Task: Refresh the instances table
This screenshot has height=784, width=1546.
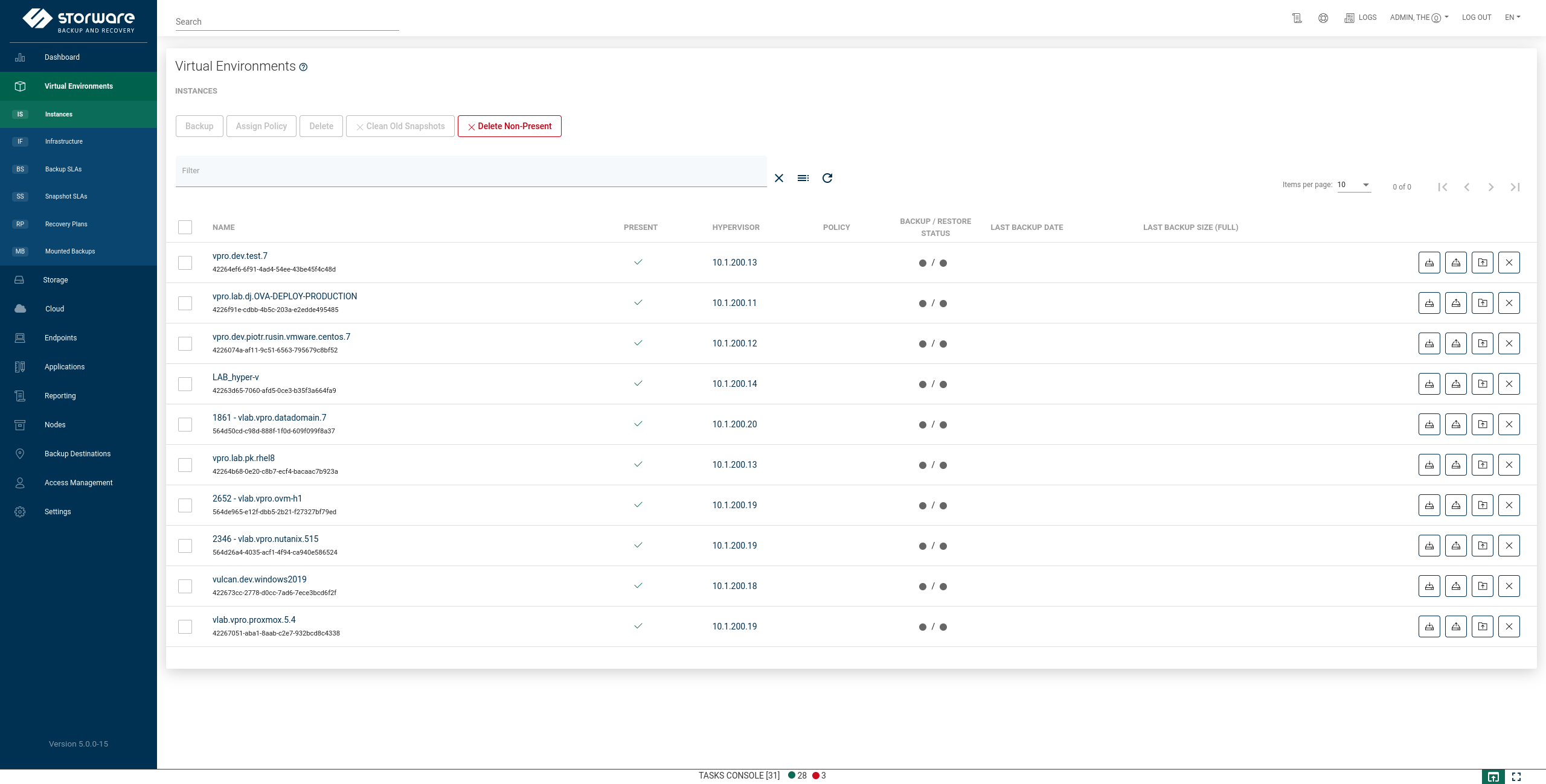Action: coord(827,178)
